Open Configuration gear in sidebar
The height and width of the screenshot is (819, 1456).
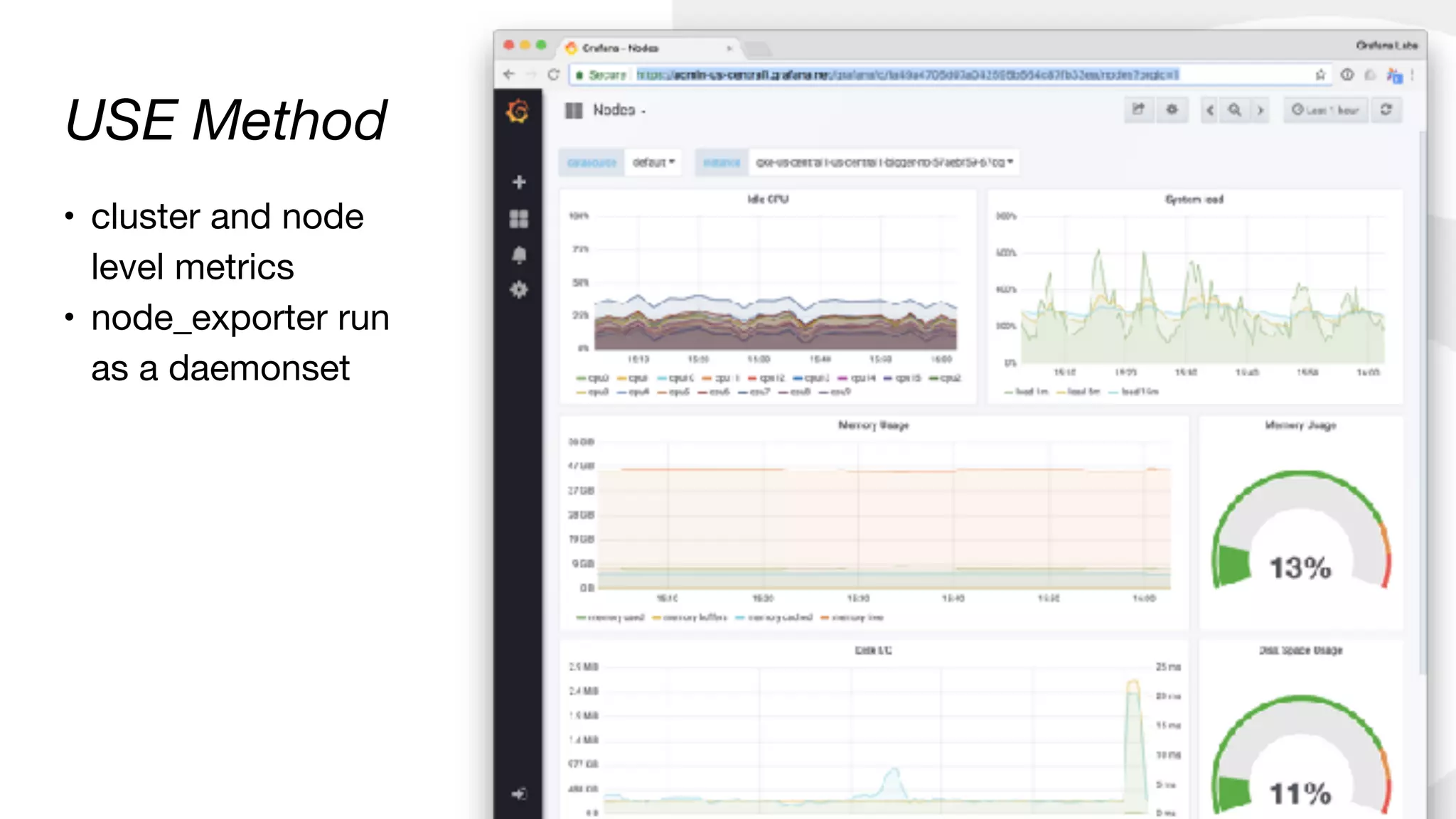tap(519, 290)
